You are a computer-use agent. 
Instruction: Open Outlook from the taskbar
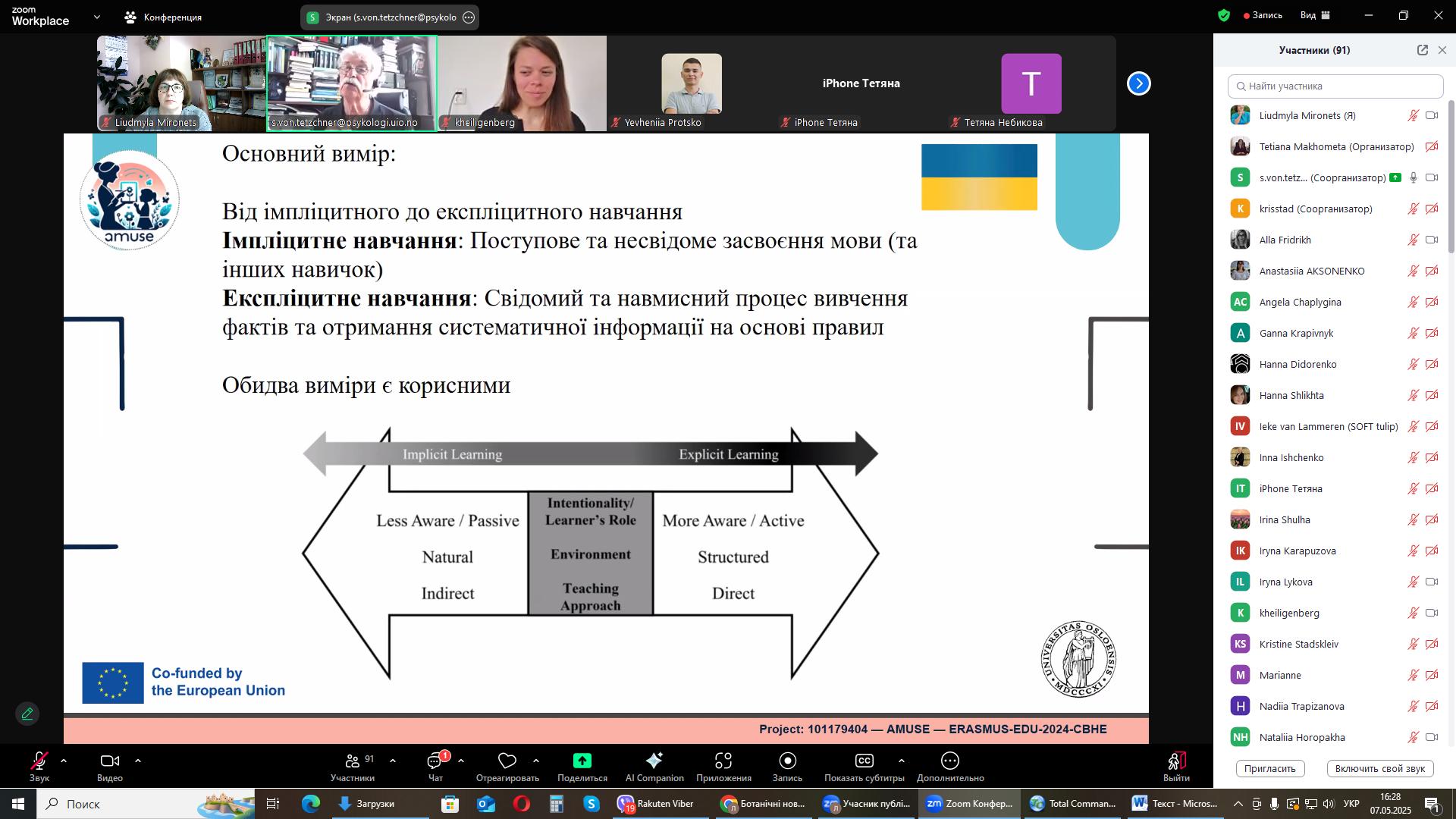tap(486, 804)
